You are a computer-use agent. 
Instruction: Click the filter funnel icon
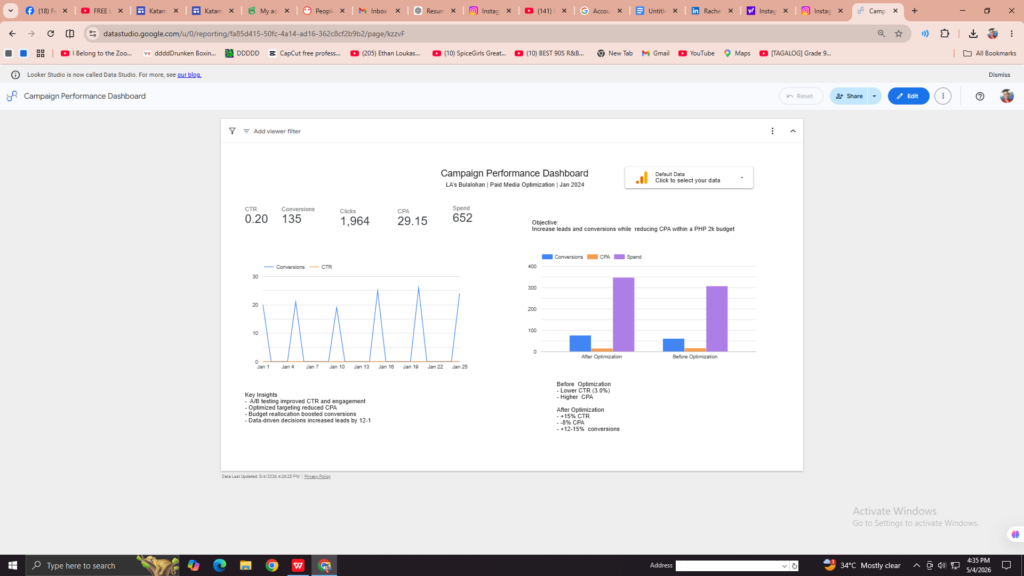click(x=232, y=131)
